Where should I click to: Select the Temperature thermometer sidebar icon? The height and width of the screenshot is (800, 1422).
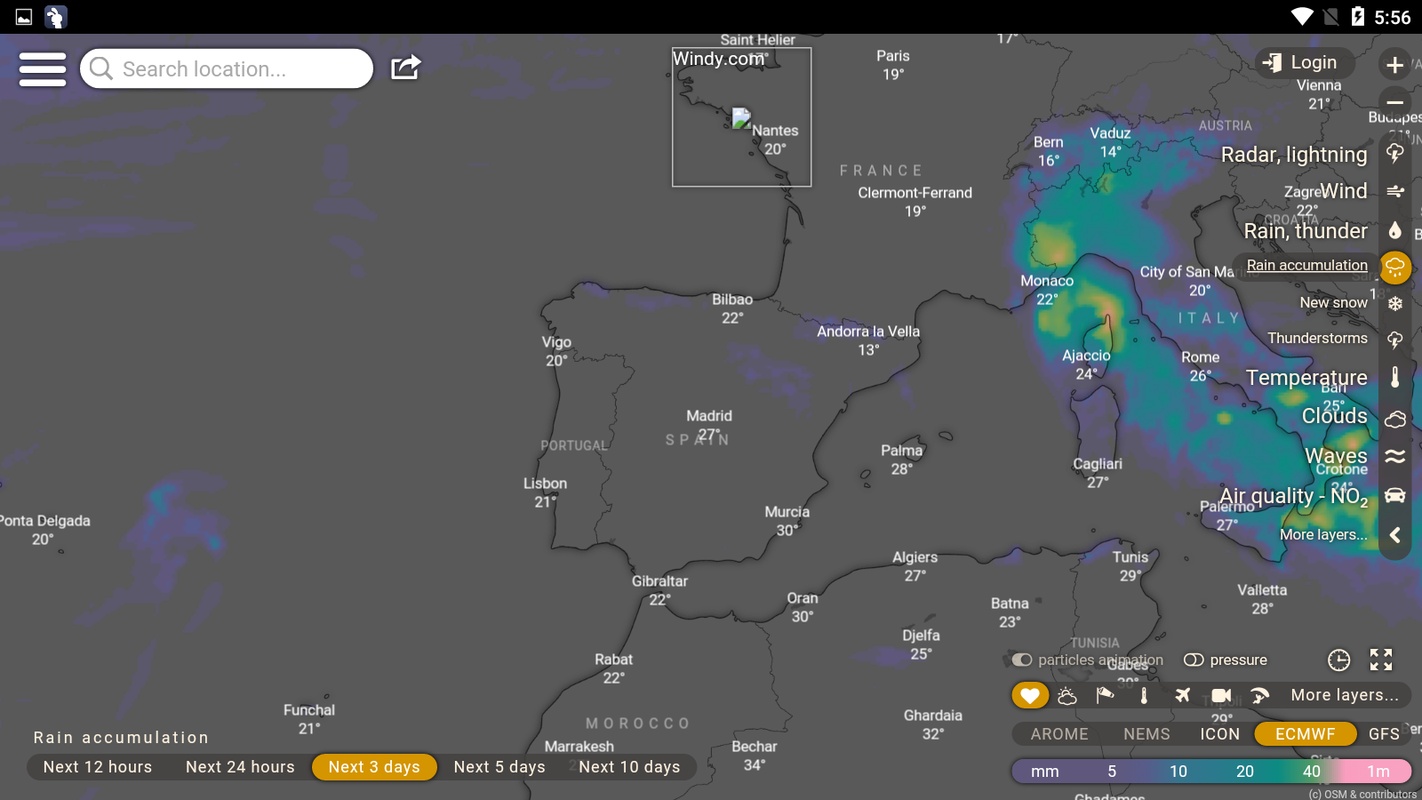coord(1395,378)
